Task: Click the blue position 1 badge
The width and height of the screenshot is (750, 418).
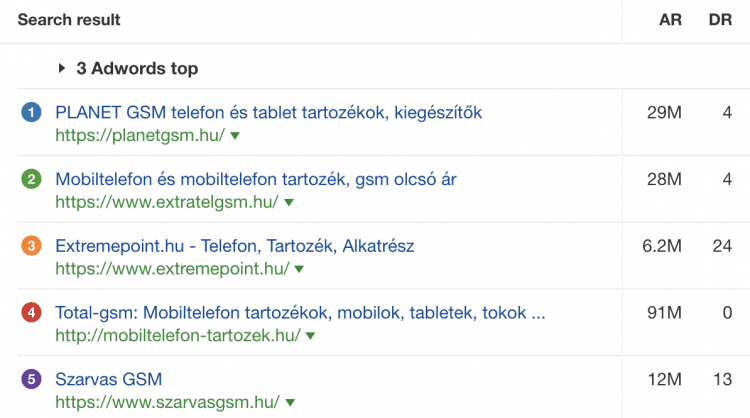Action: 31,113
